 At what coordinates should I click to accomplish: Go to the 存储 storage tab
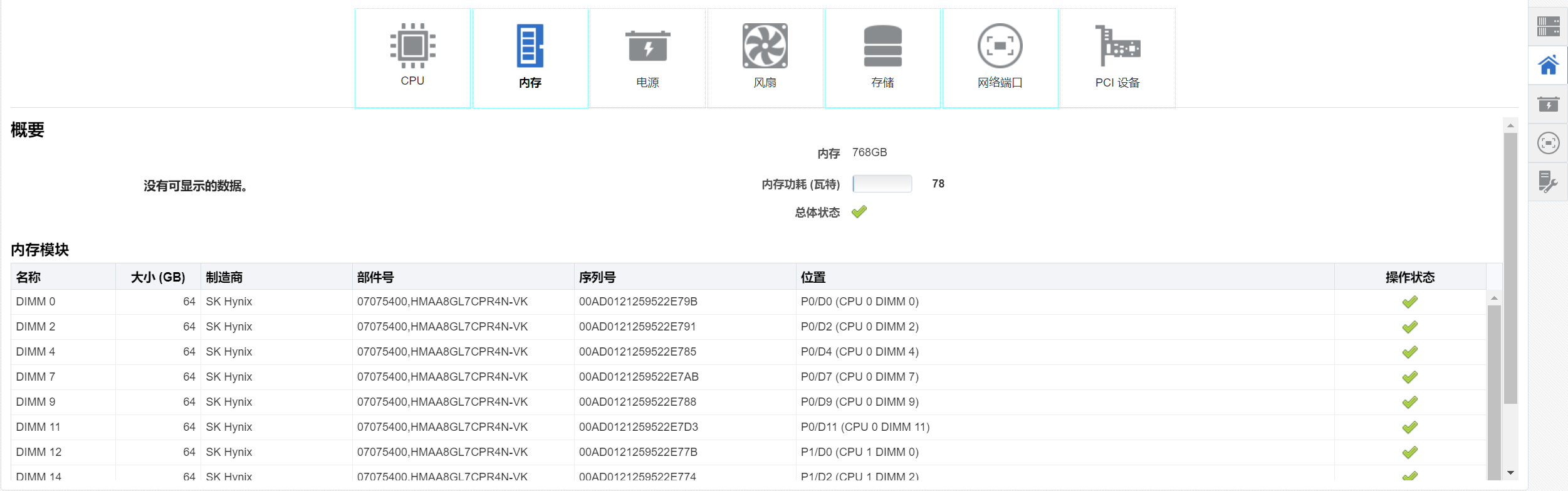(x=882, y=58)
